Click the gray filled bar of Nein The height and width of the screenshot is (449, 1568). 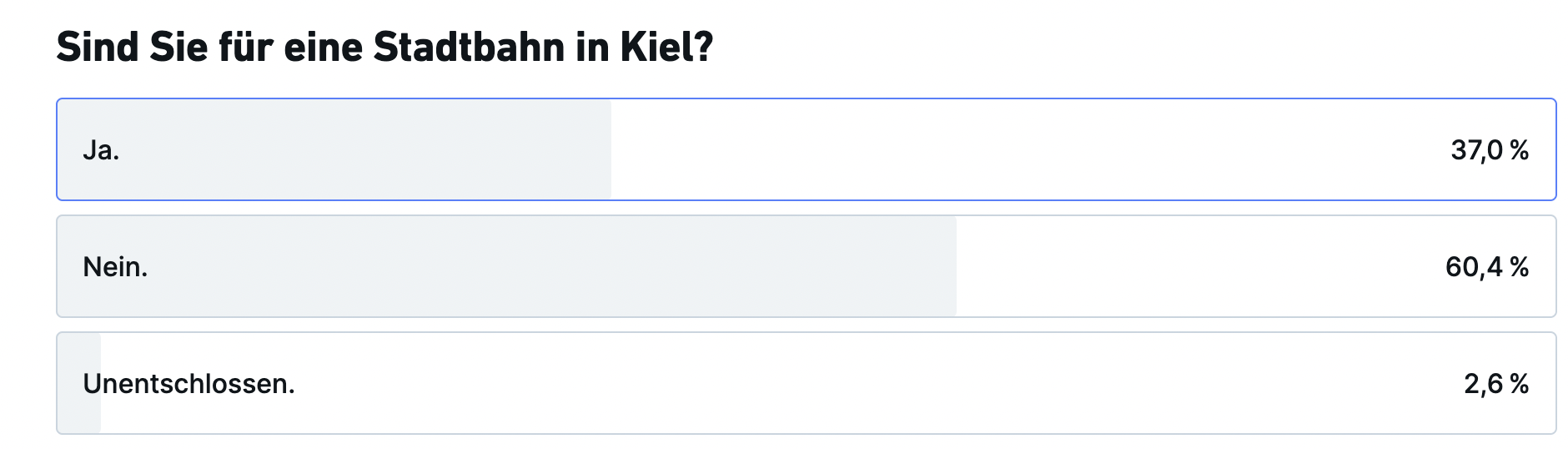click(x=507, y=266)
